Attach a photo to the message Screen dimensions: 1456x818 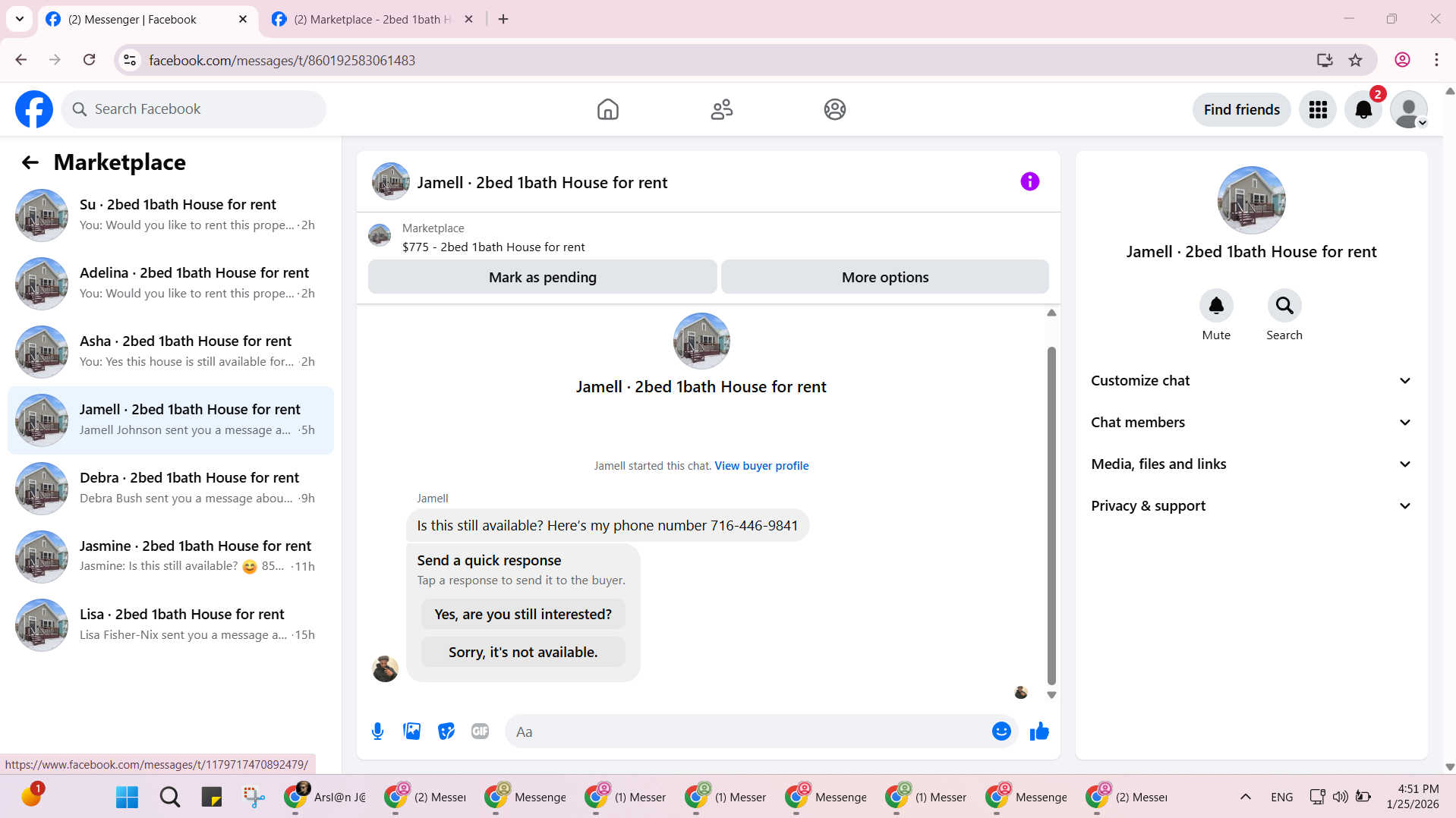tap(411, 731)
